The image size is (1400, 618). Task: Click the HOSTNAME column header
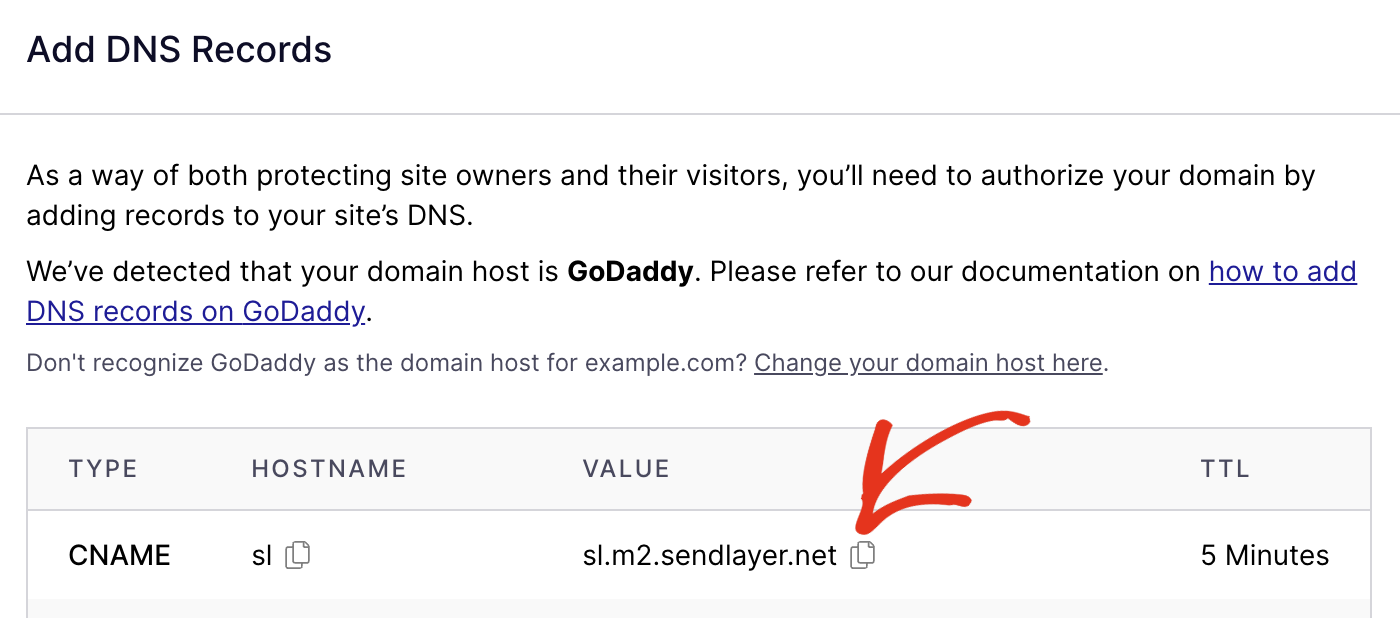click(x=328, y=468)
